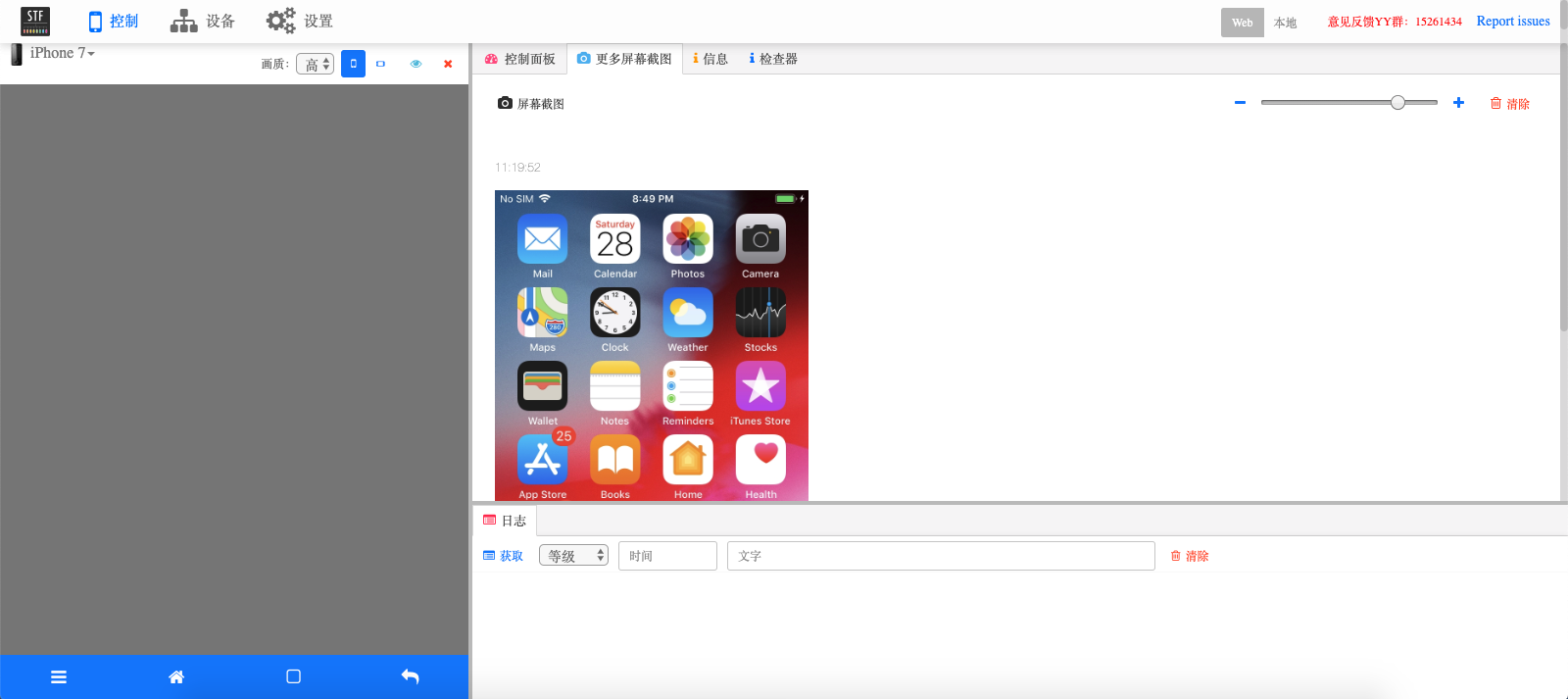
Task: Click the 11:19:52 screenshot timestamp
Action: pos(517,168)
